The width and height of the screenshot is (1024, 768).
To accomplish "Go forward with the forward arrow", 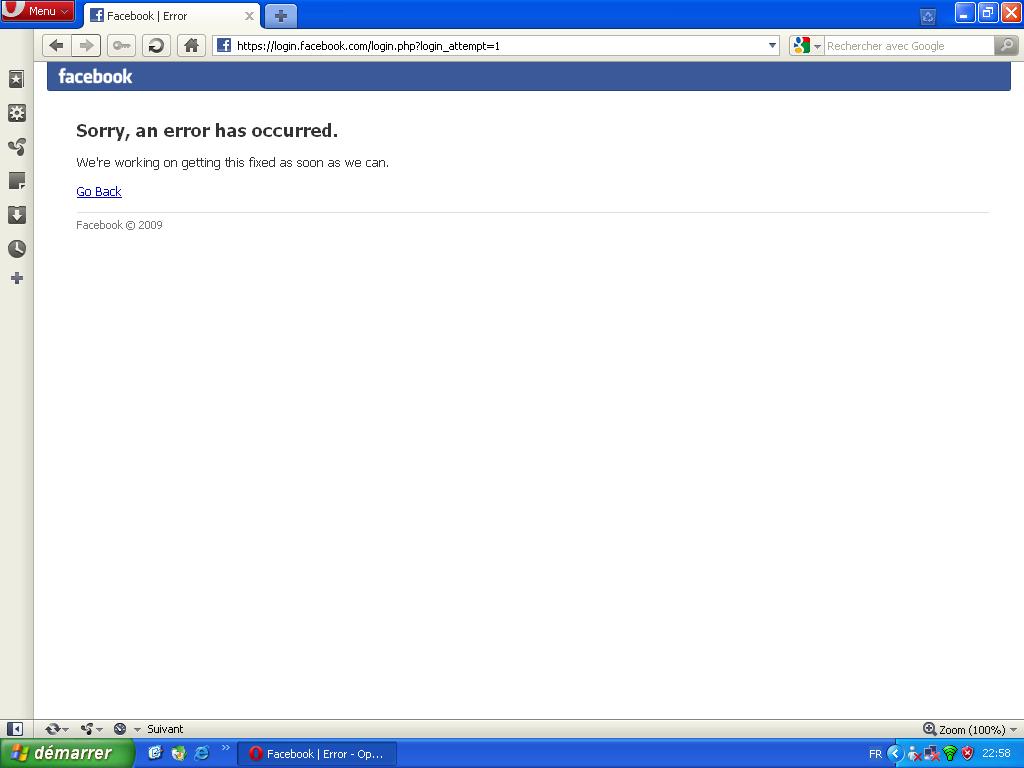I will tap(86, 46).
